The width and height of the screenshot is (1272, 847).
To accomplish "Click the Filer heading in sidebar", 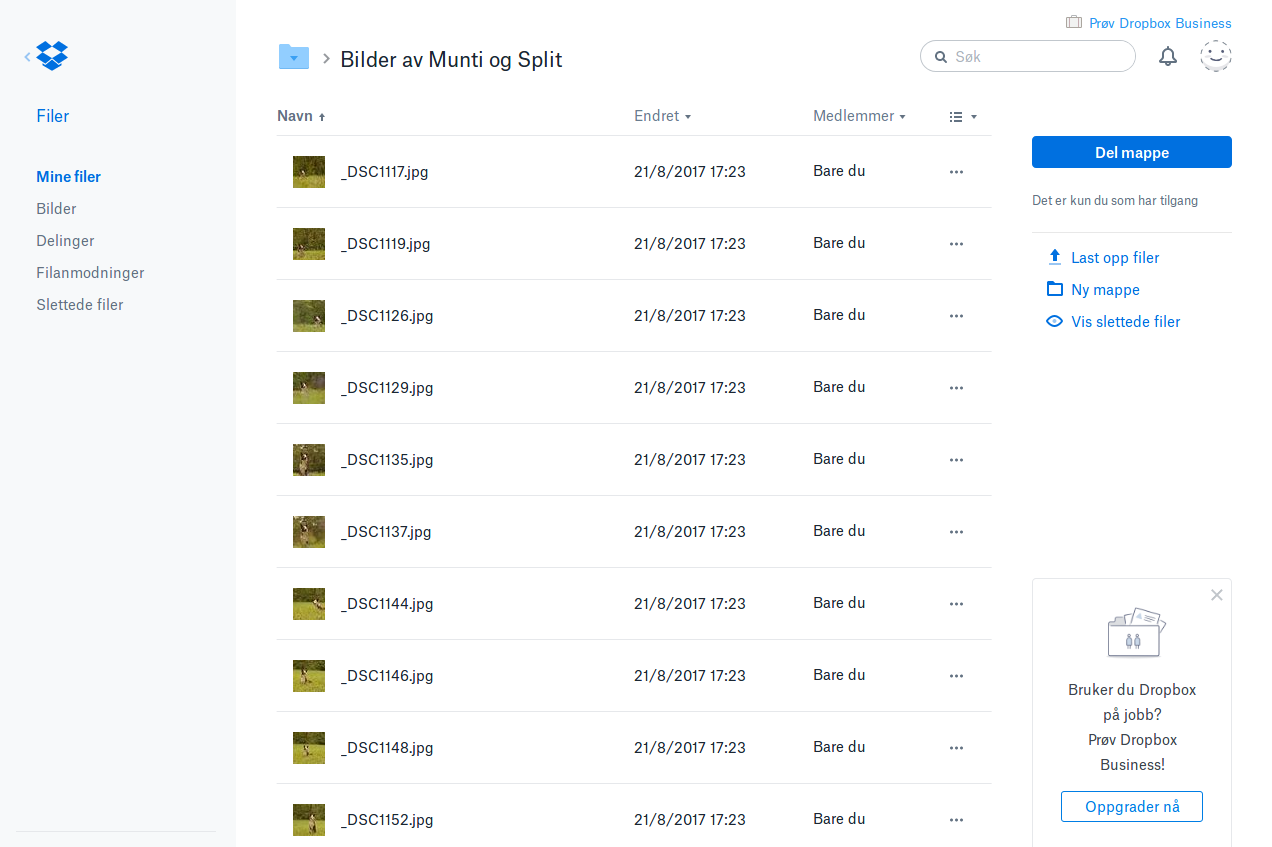I will pyautogui.click(x=53, y=116).
